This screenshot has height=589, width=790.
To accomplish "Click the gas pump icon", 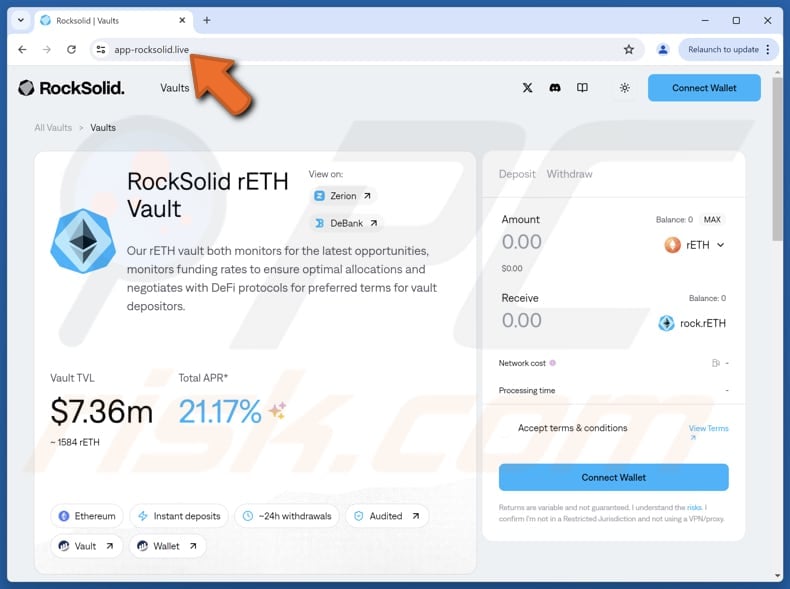I will (x=715, y=363).
